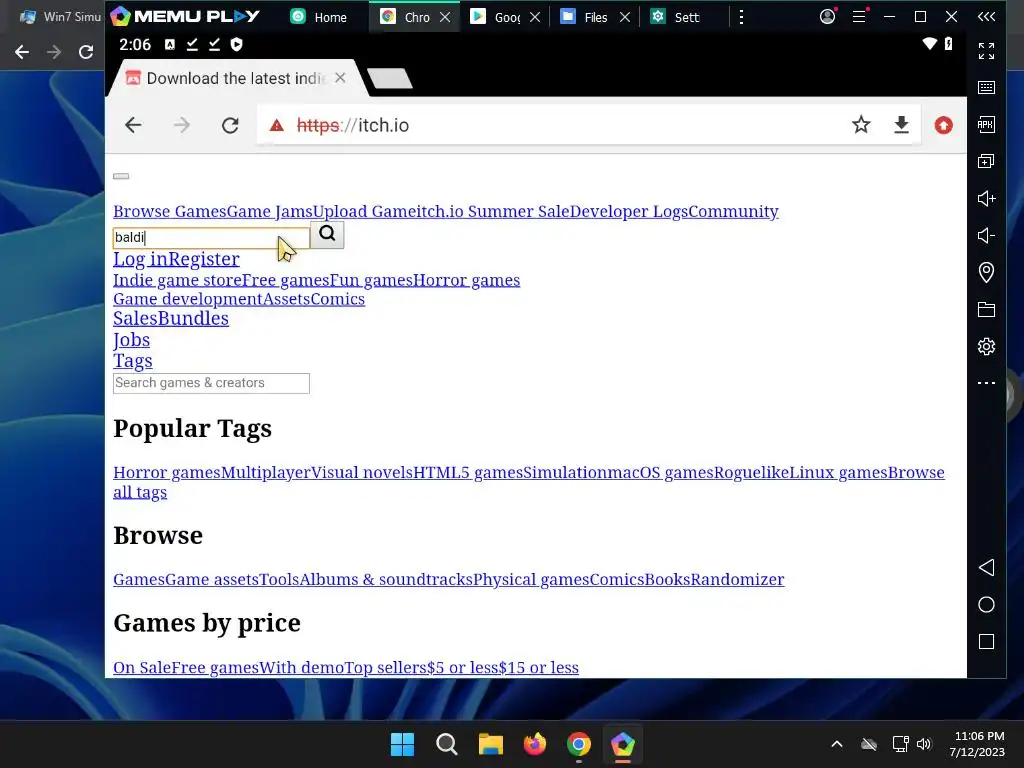
Task: Open the Windows Start menu
Action: pos(402,744)
